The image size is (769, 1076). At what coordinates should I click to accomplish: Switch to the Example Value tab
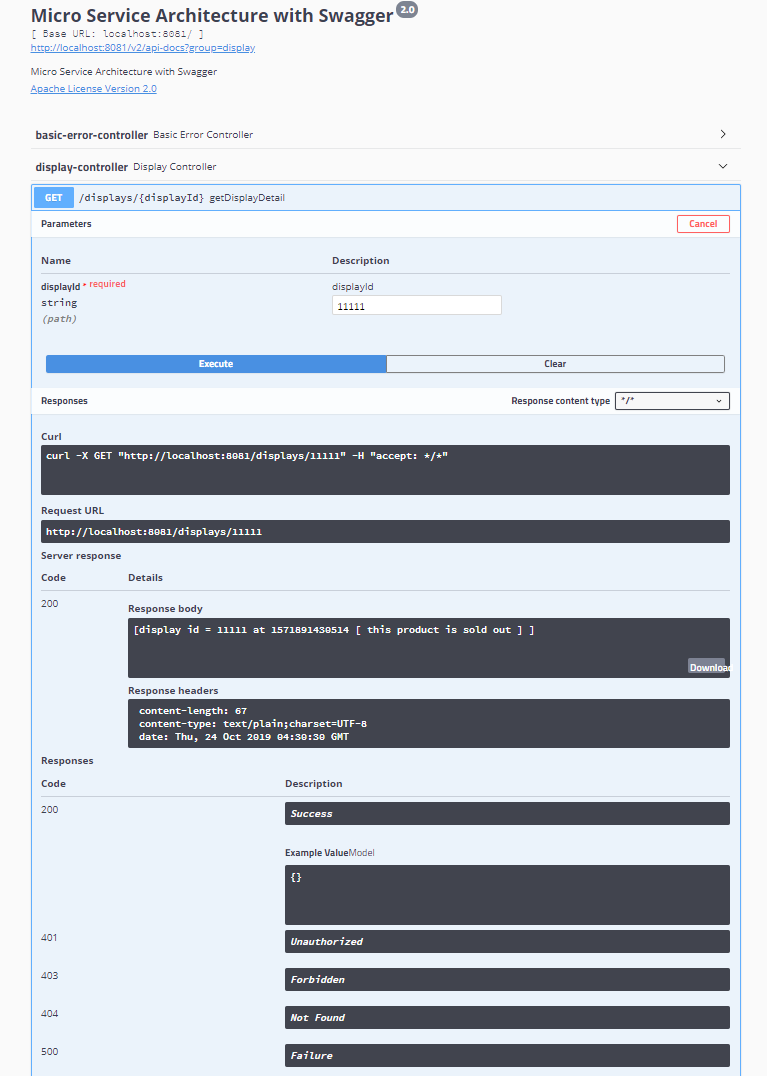click(x=317, y=852)
